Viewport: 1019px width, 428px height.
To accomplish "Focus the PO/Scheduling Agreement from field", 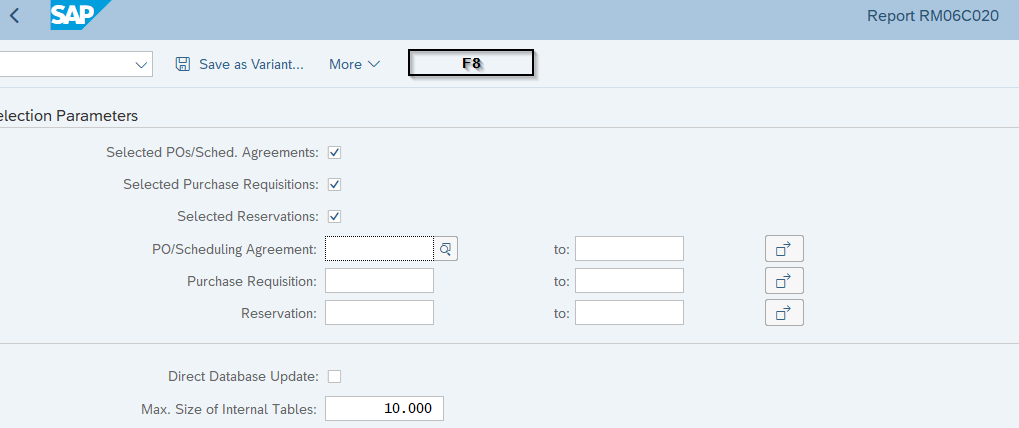I will (x=379, y=248).
